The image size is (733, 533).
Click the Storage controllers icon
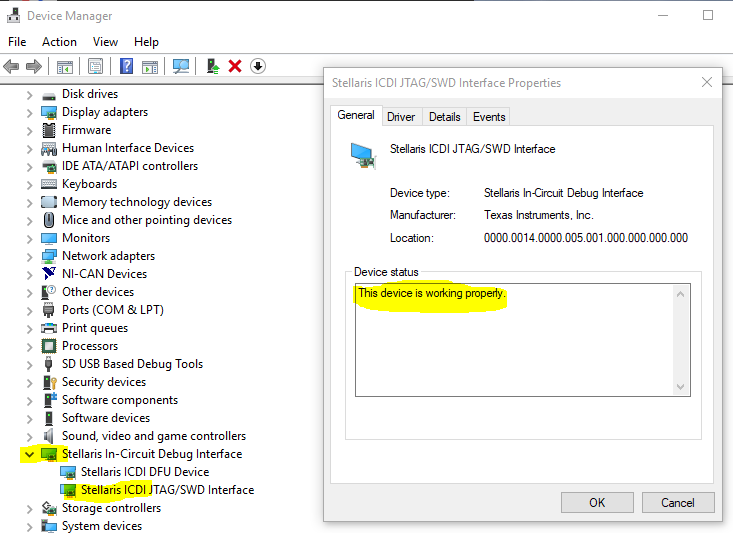49,508
